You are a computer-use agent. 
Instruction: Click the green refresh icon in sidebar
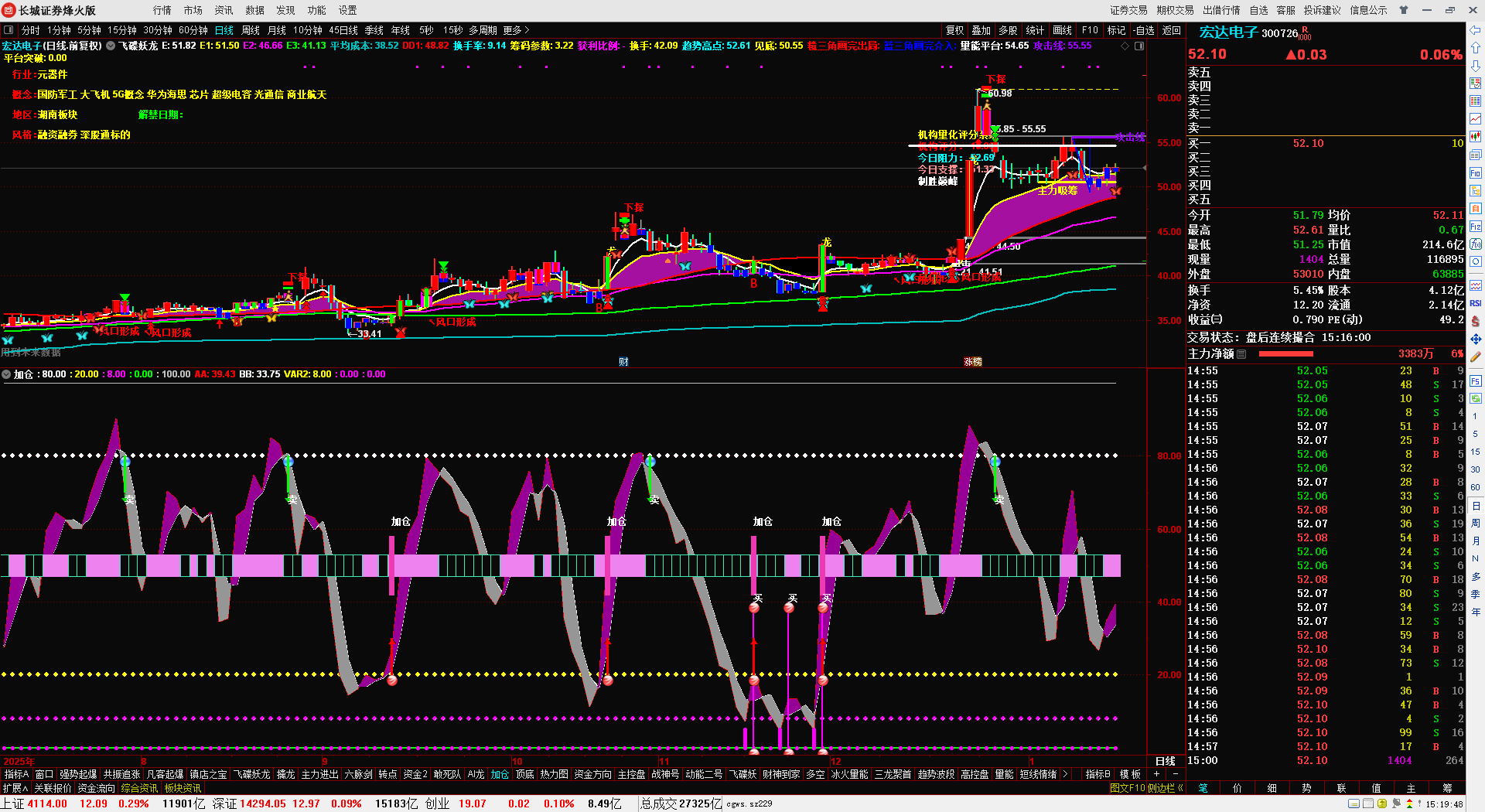tap(1476, 398)
